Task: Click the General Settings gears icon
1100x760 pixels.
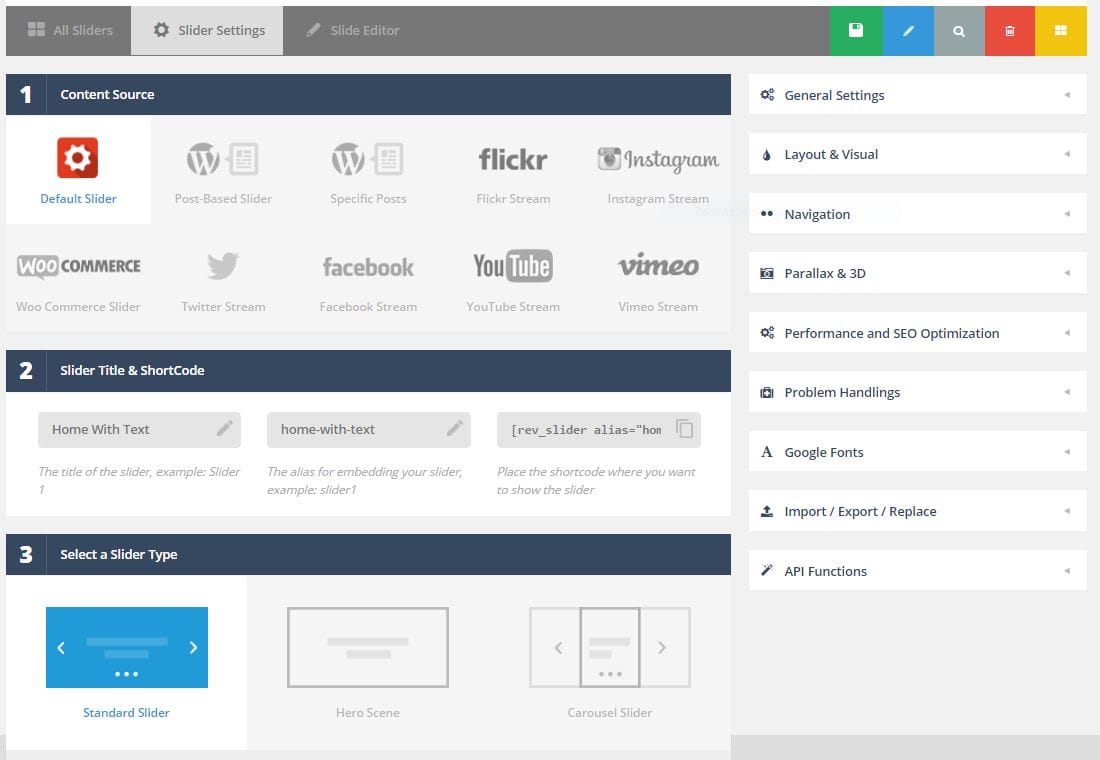Action: point(767,94)
